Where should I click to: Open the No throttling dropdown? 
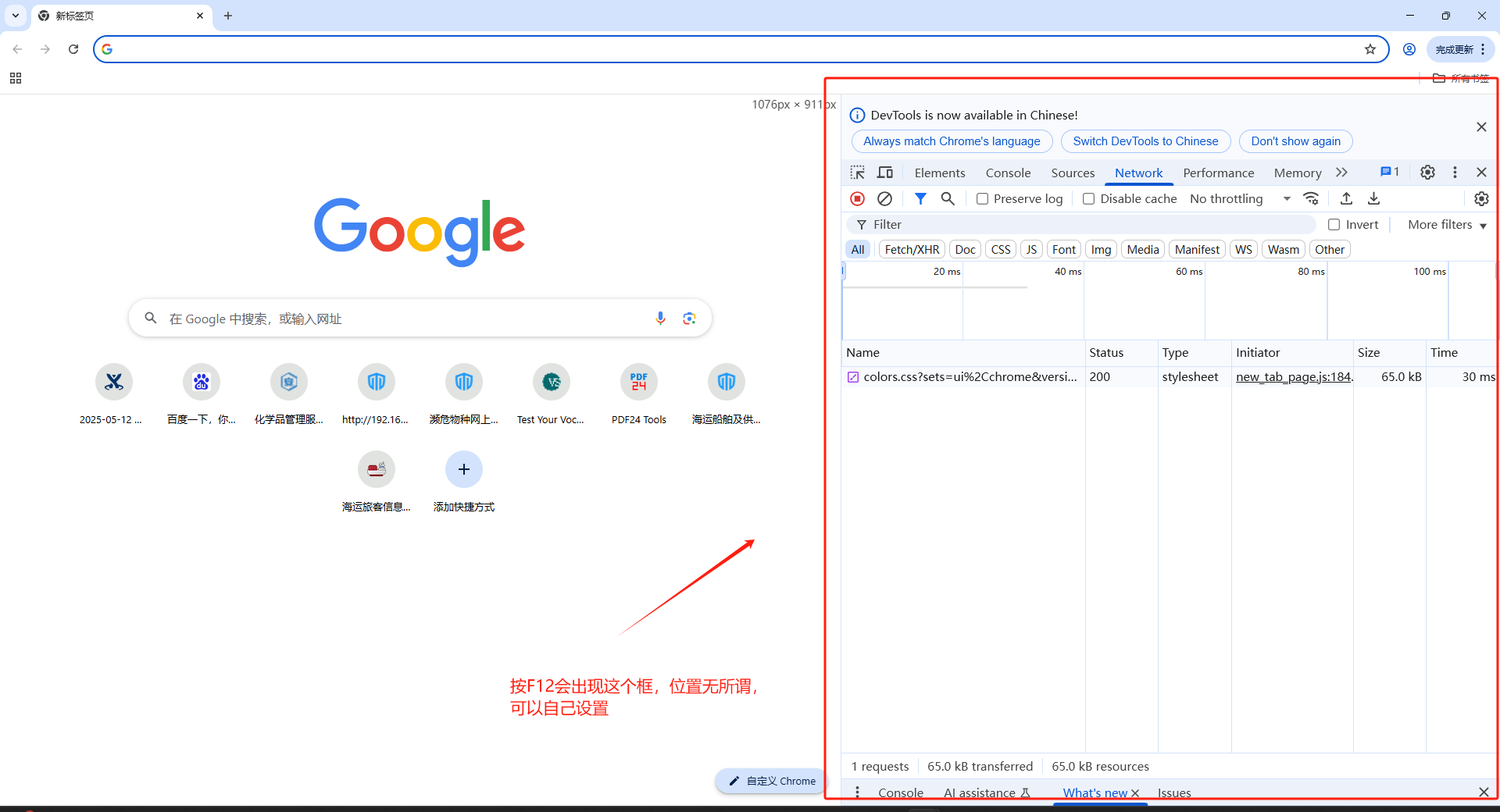click(1240, 199)
